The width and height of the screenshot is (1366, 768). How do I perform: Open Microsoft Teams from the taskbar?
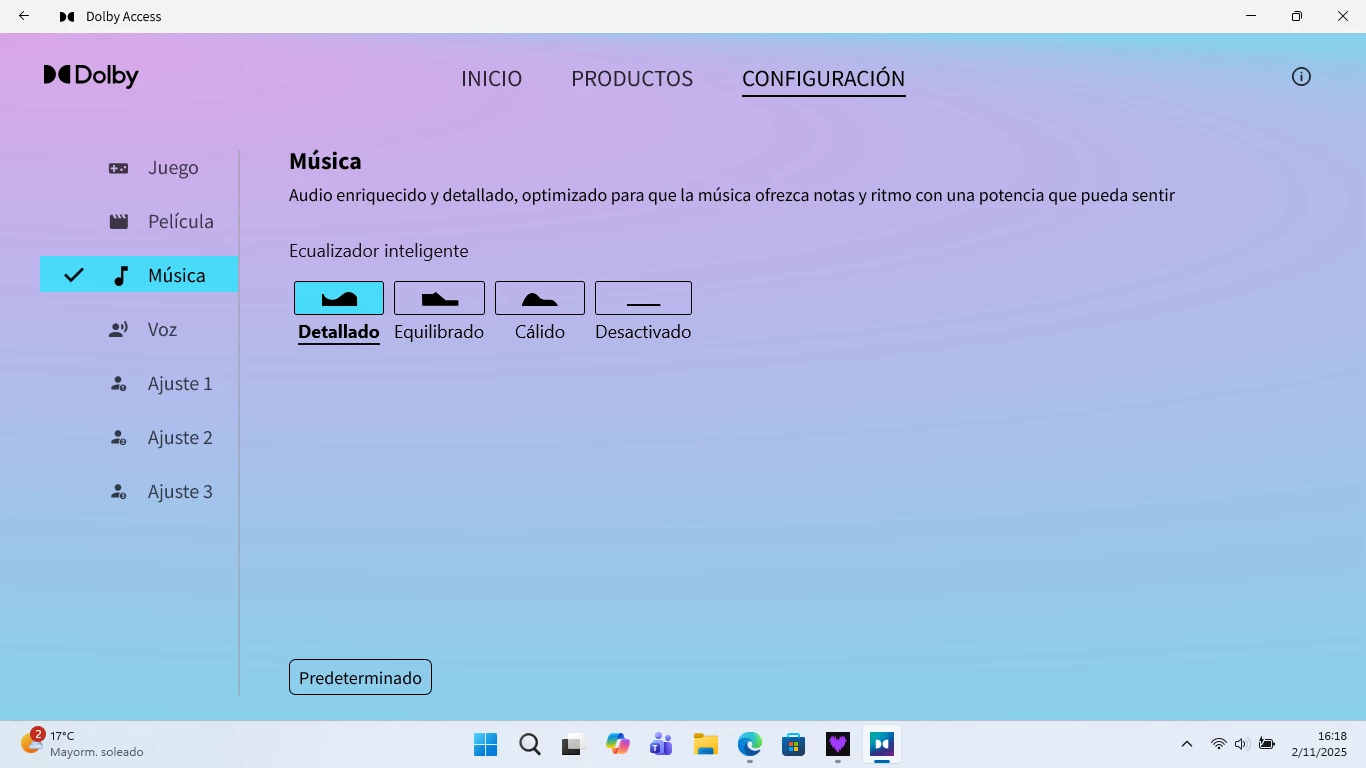[661, 744]
